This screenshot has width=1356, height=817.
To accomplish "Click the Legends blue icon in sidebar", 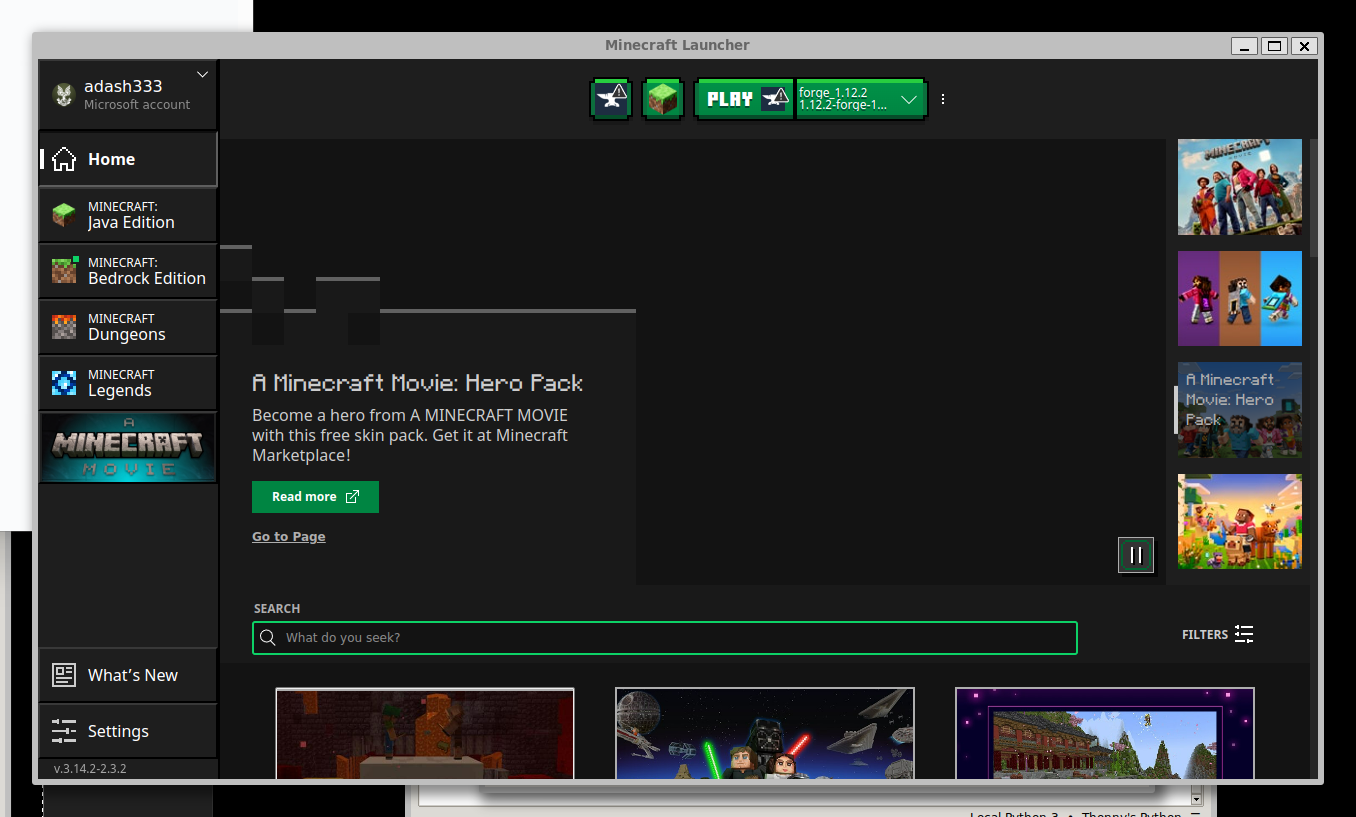I will [x=64, y=383].
